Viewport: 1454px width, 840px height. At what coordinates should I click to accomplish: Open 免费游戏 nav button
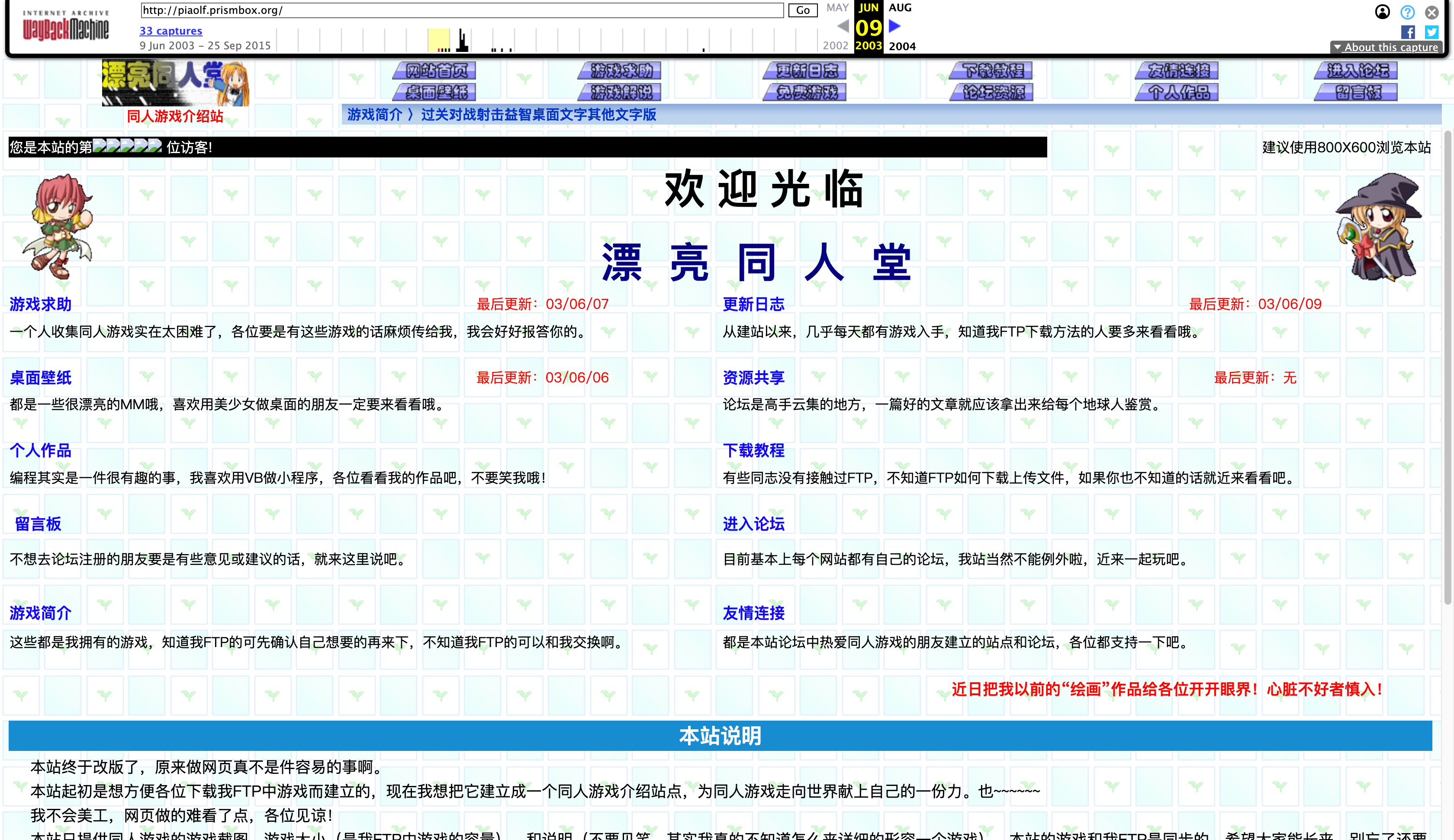pos(805,92)
